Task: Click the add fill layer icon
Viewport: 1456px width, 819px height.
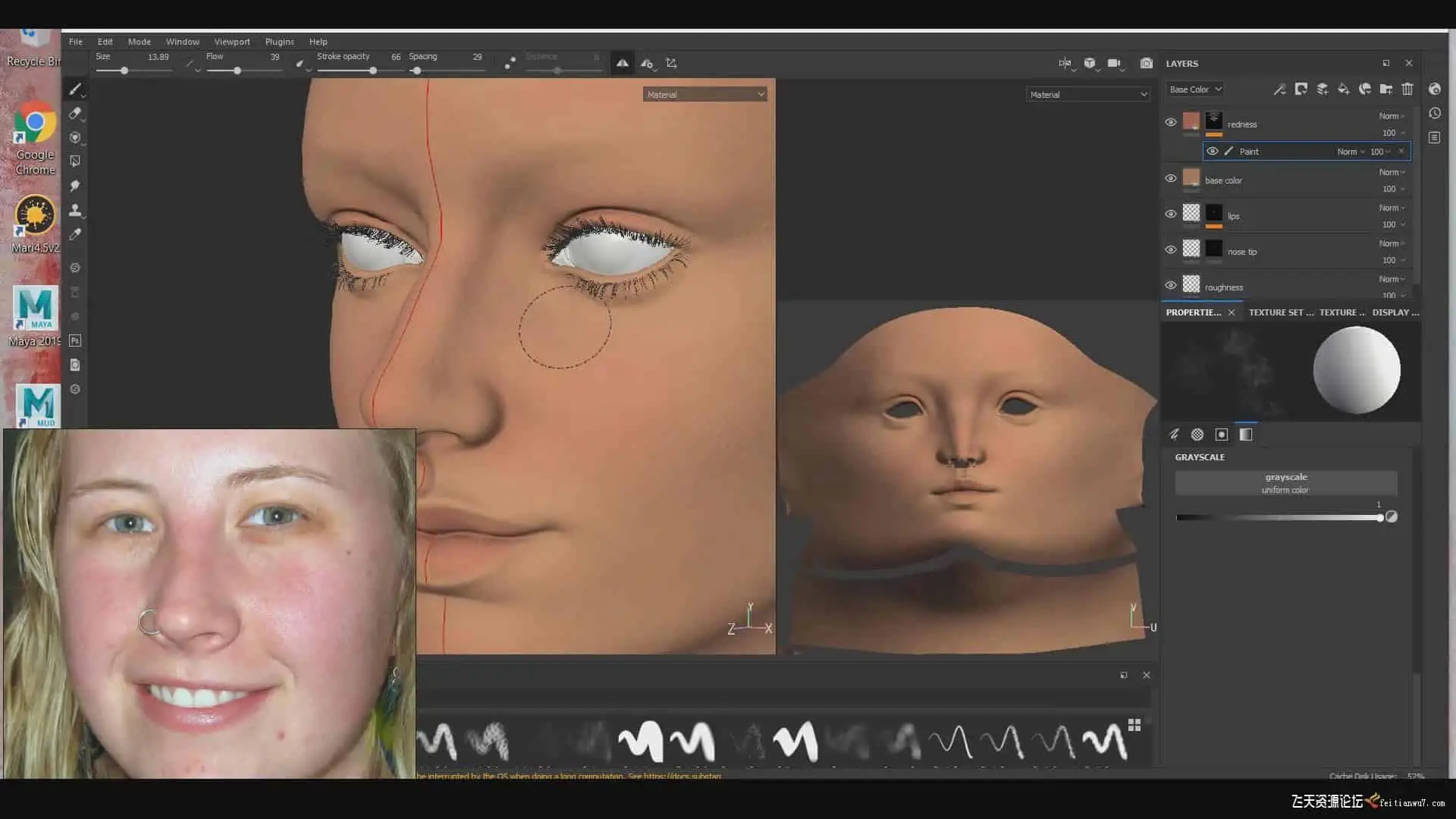Action: point(1343,89)
